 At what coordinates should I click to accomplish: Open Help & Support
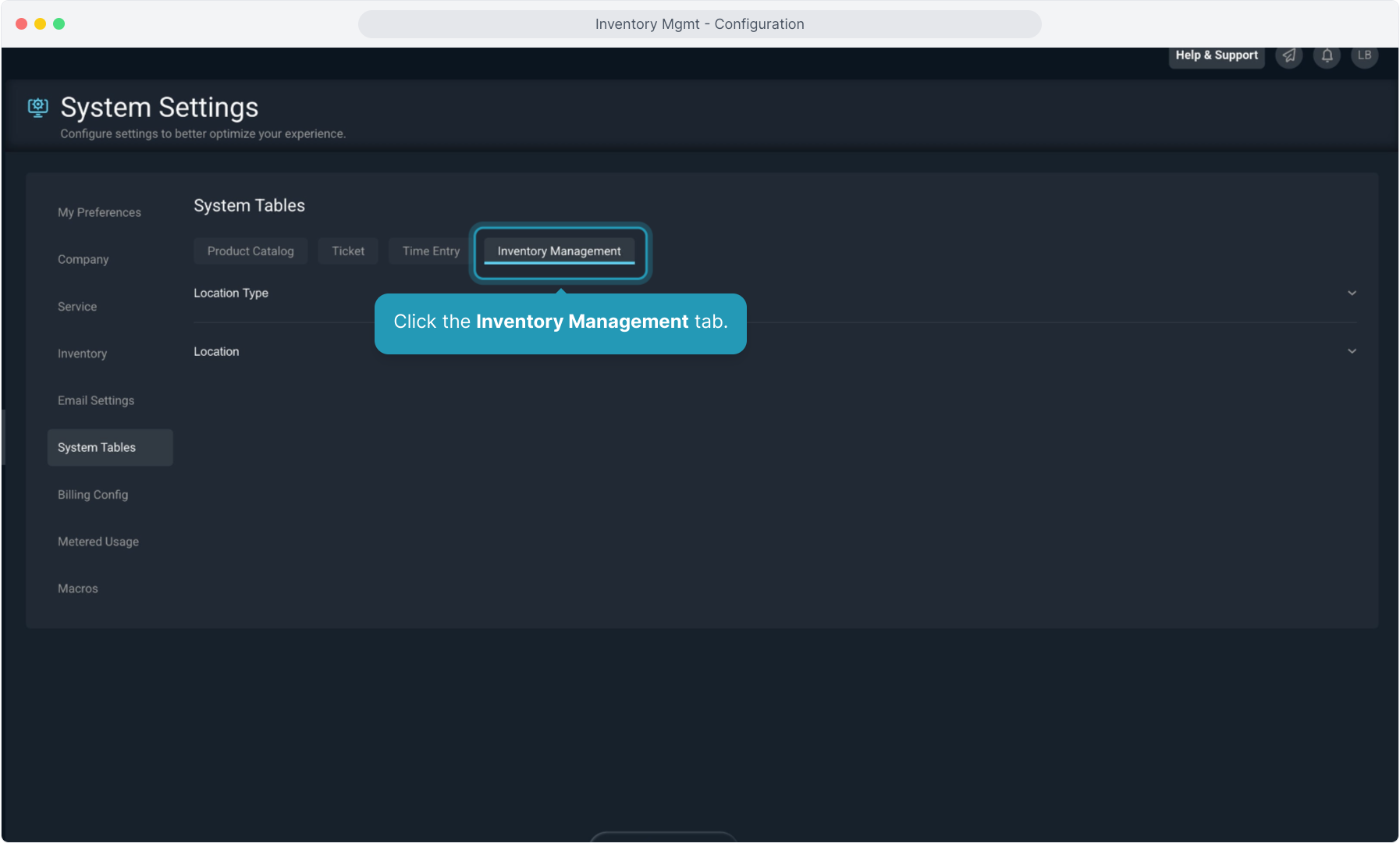click(x=1216, y=55)
